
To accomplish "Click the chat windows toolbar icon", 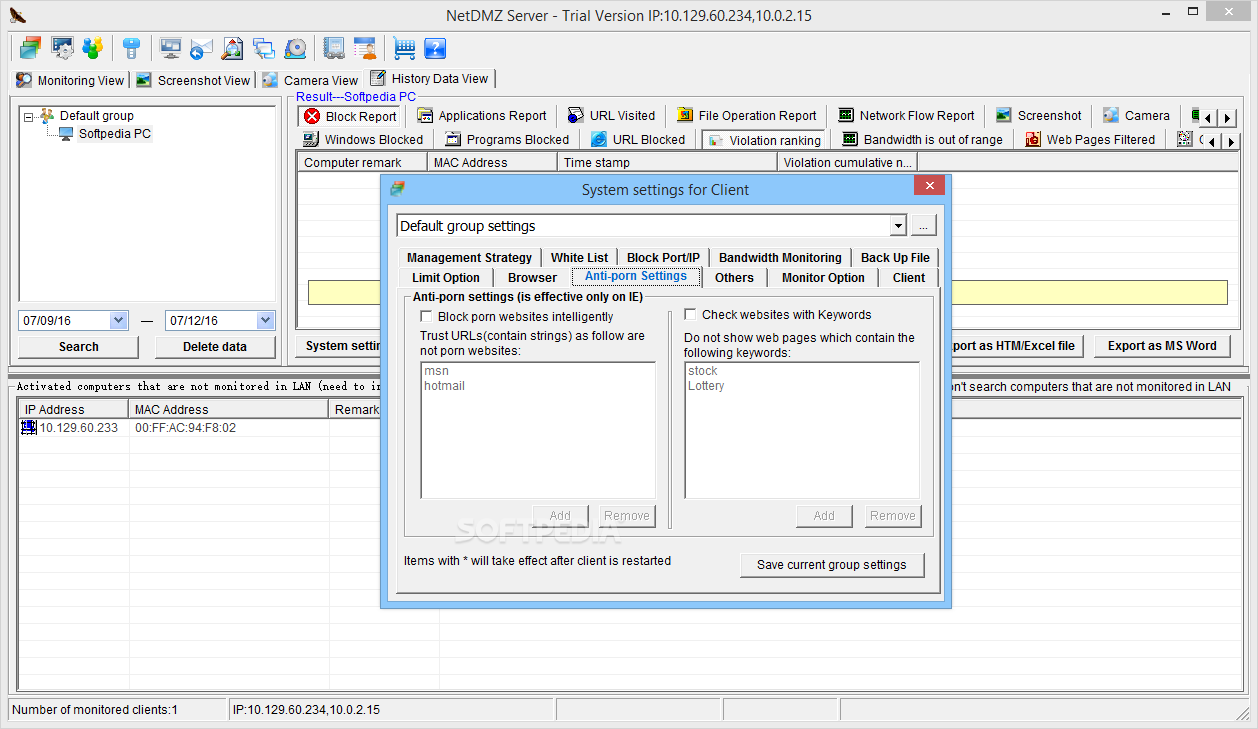I will (264, 47).
